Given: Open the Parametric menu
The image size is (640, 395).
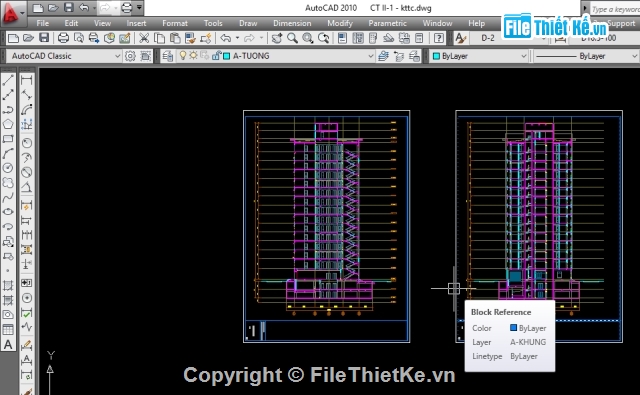Looking at the screenshot, I should [387, 23].
